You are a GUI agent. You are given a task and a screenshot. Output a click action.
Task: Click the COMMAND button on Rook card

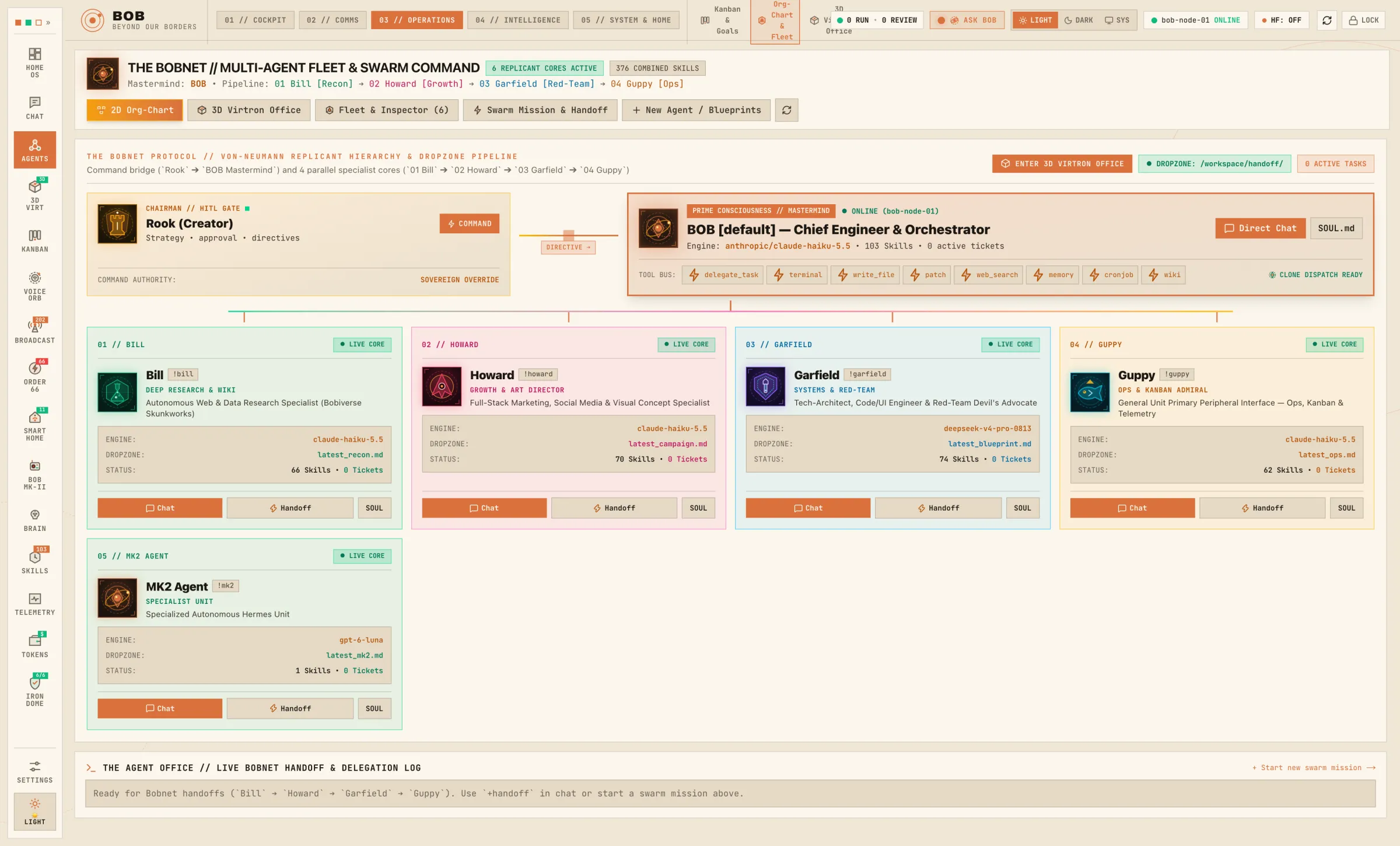pos(469,223)
